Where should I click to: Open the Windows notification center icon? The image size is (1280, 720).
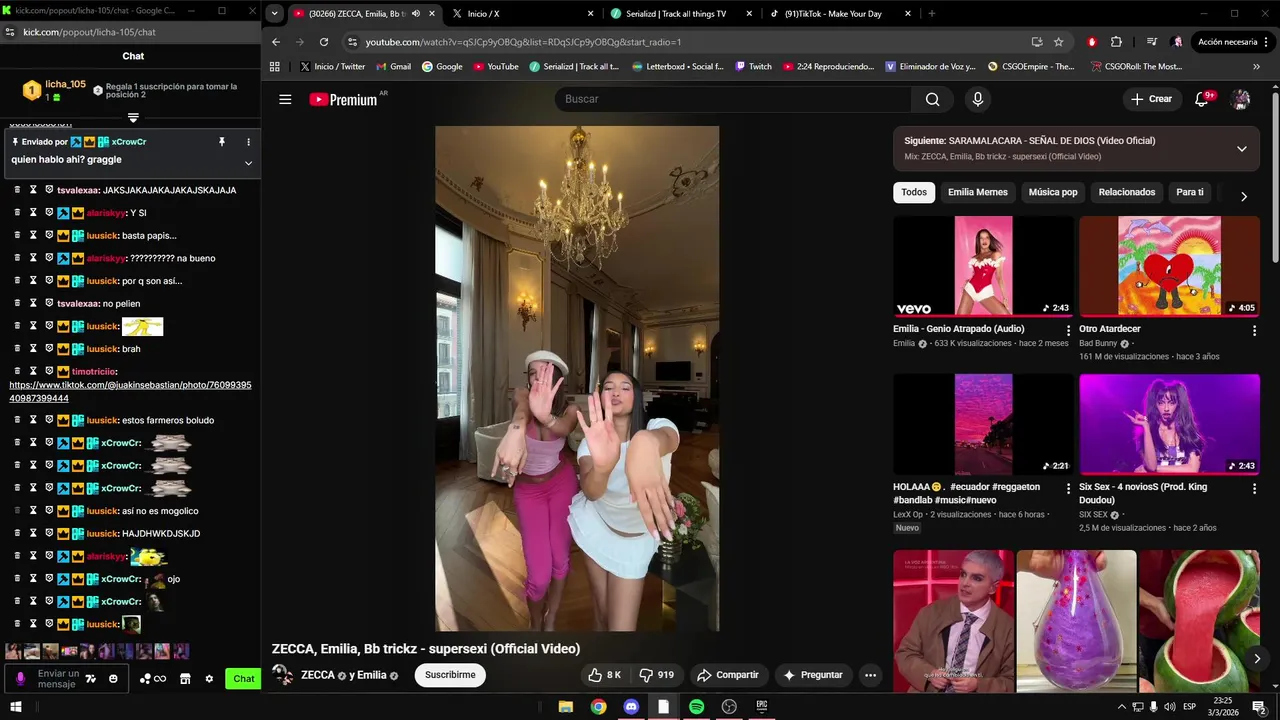(x=1259, y=707)
